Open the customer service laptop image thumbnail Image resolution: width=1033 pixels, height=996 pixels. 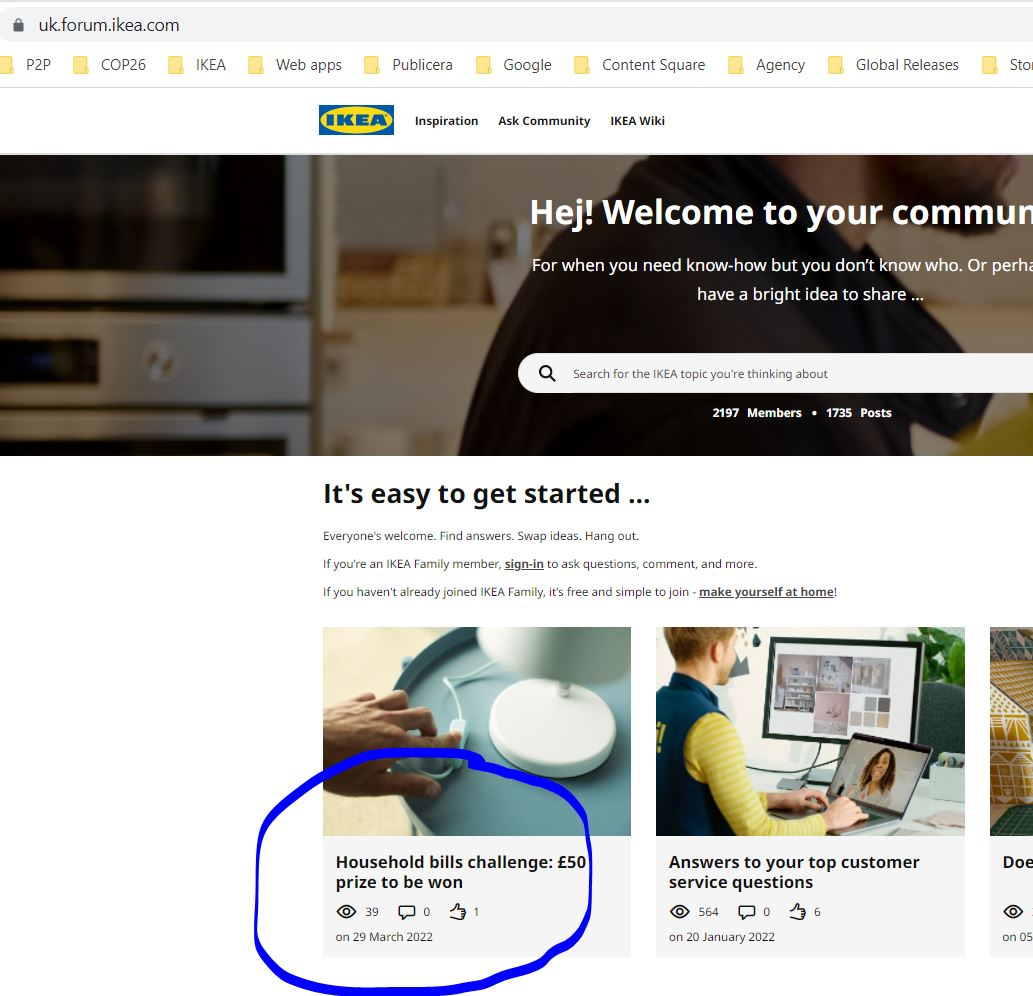coord(810,731)
